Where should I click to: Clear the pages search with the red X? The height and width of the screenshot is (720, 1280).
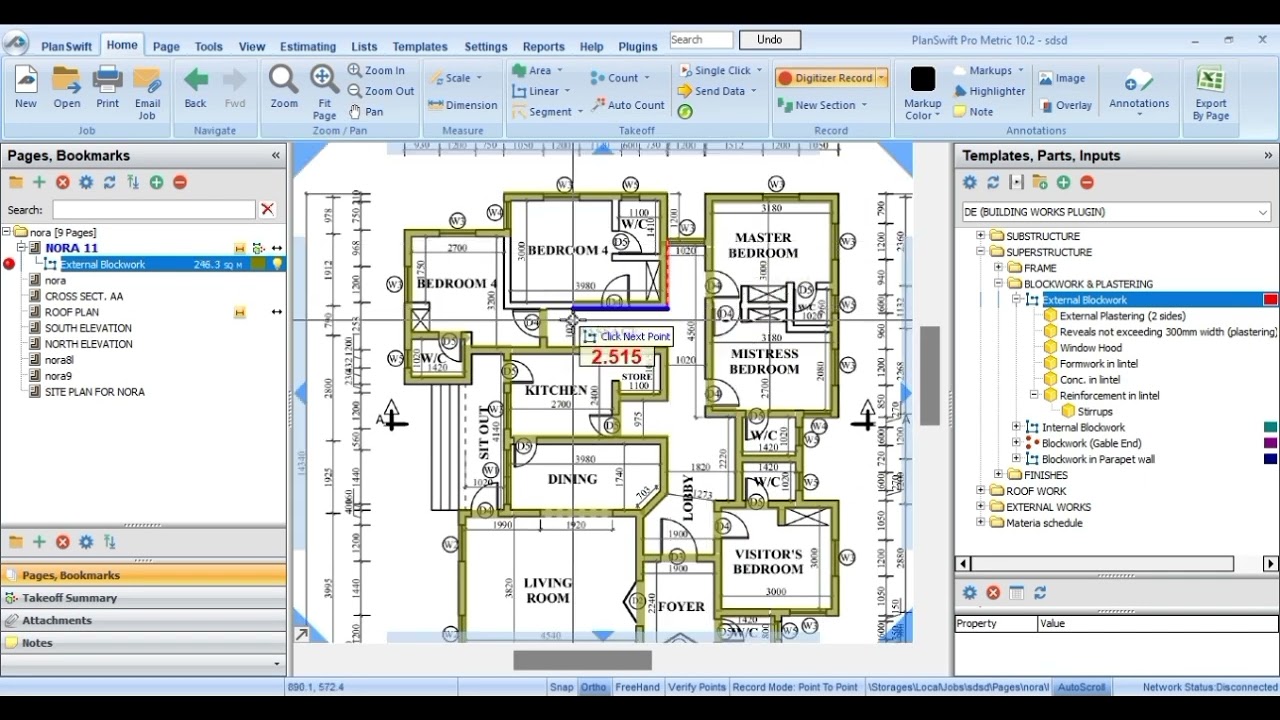click(267, 209)
